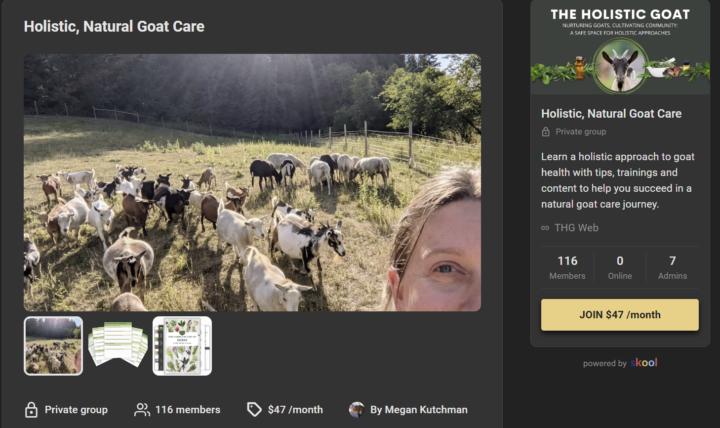Image resolution: width=720 pixels, height=428 pixels.
Task: Click By Megan Kutchman author name
Action: tap(418, 409)
